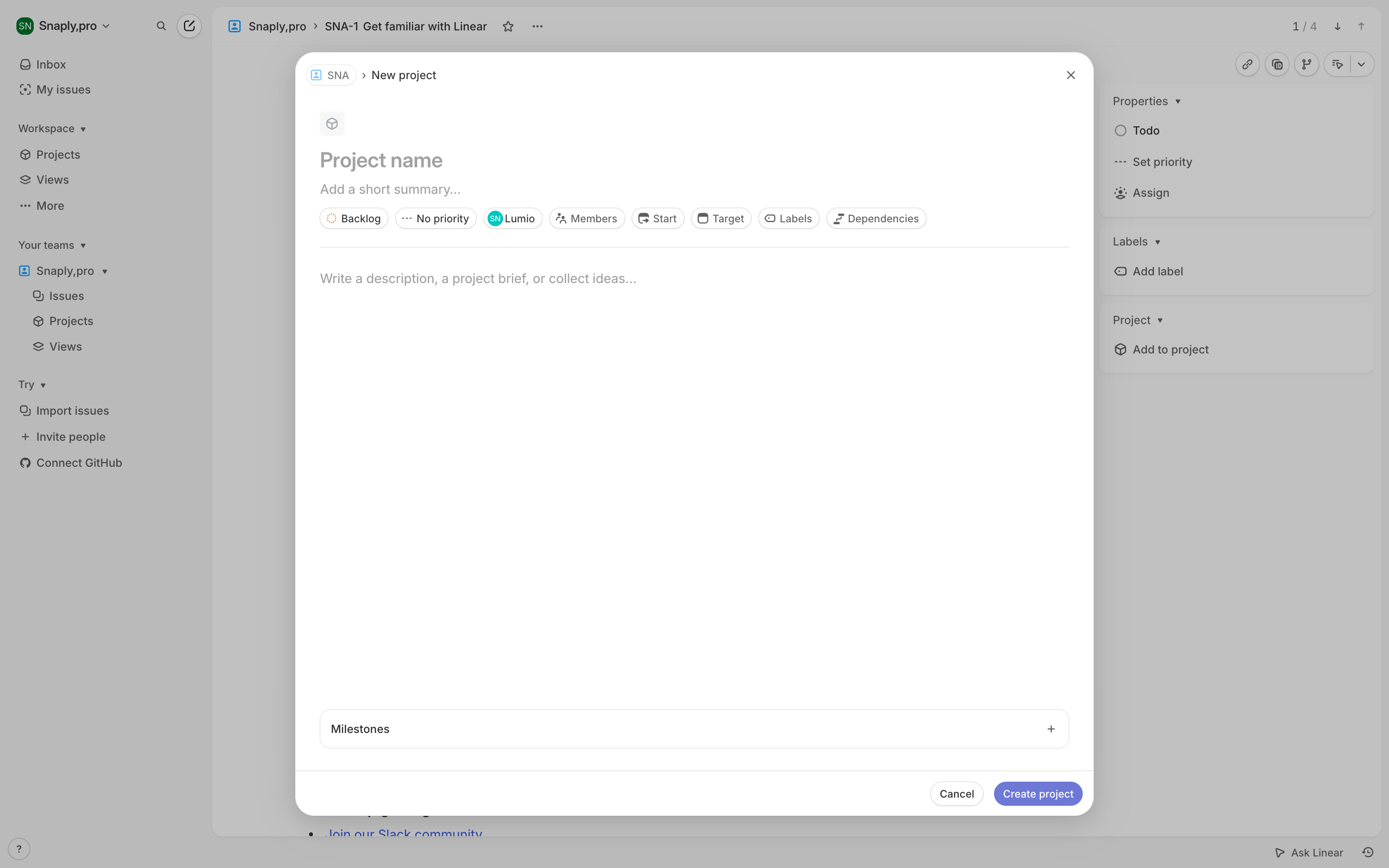
Task: Change project priority from No priority chip
Action: coord(436,218)
